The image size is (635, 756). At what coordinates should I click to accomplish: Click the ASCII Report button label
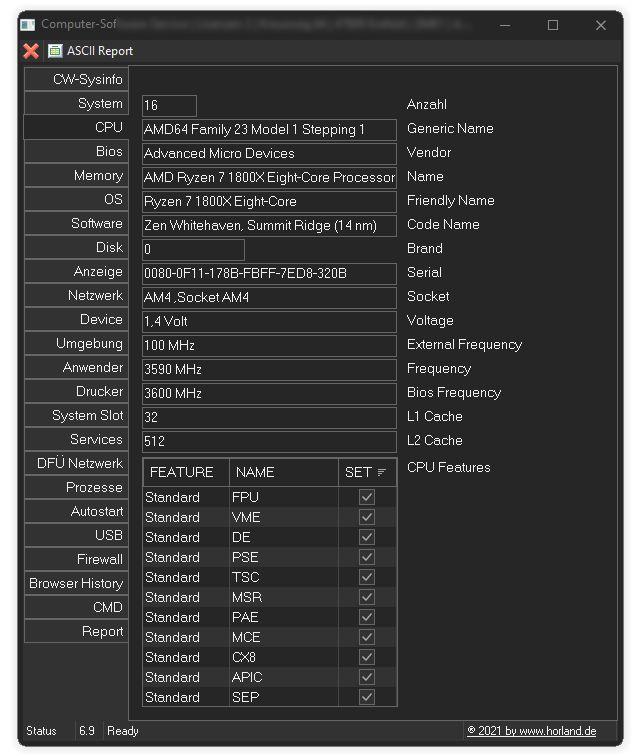pyautogui.click(x=100, y=51)
